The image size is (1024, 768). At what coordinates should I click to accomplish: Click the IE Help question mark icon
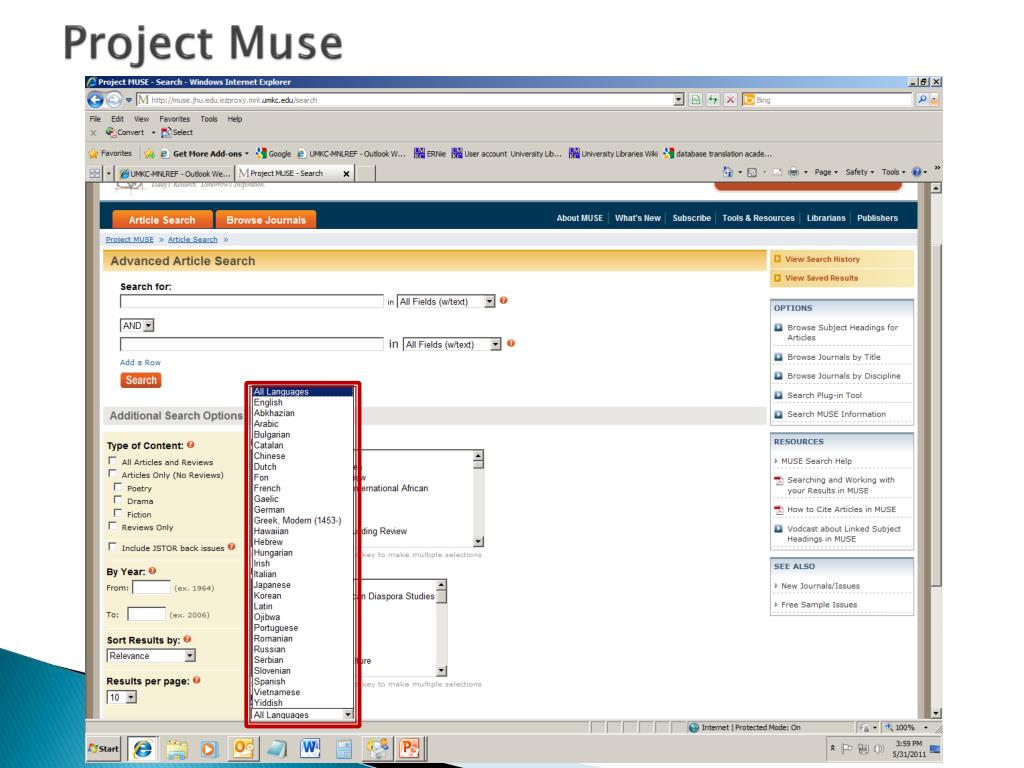pyautogui.click(x=916, y=172)
